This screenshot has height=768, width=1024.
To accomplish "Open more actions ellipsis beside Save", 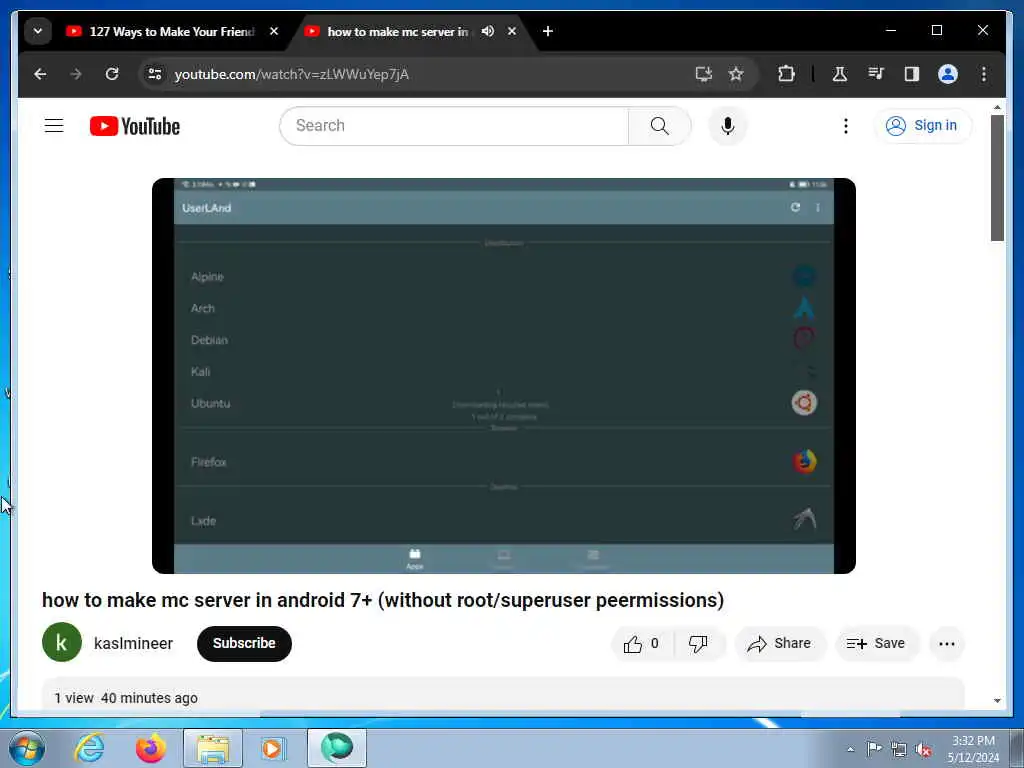I will coord(947,644).
